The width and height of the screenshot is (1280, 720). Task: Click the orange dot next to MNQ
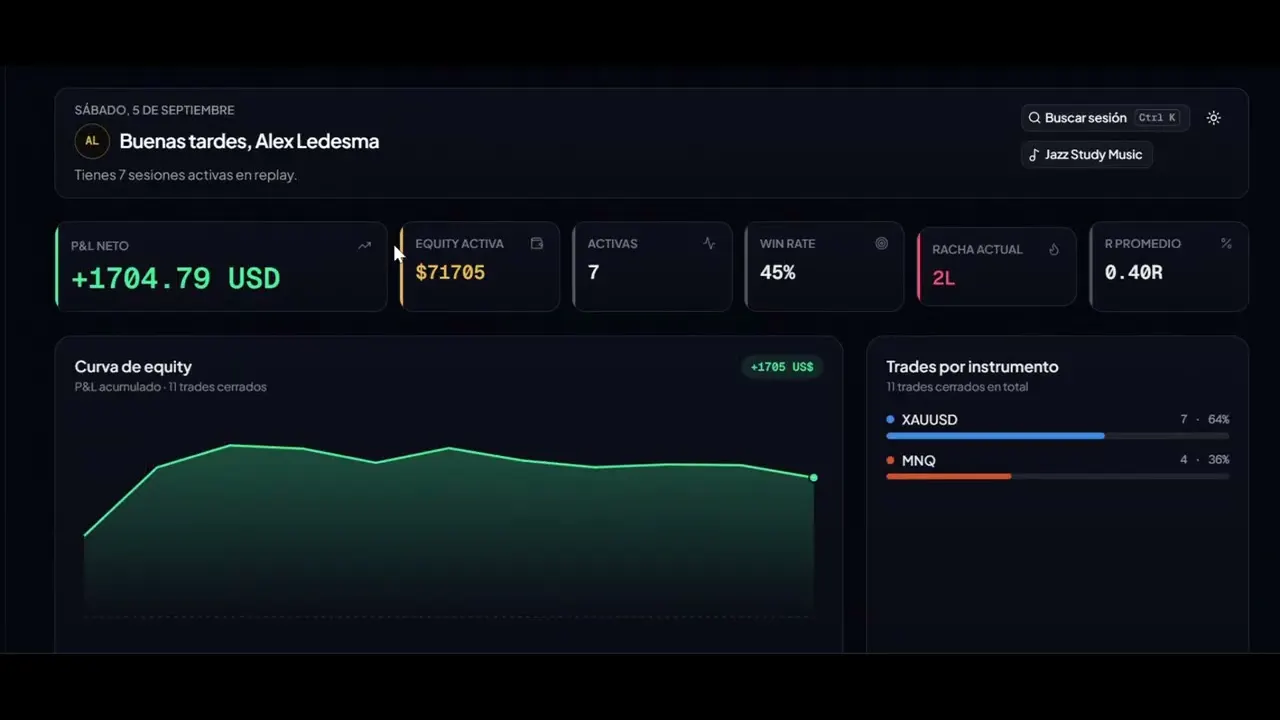coord(890,461)
